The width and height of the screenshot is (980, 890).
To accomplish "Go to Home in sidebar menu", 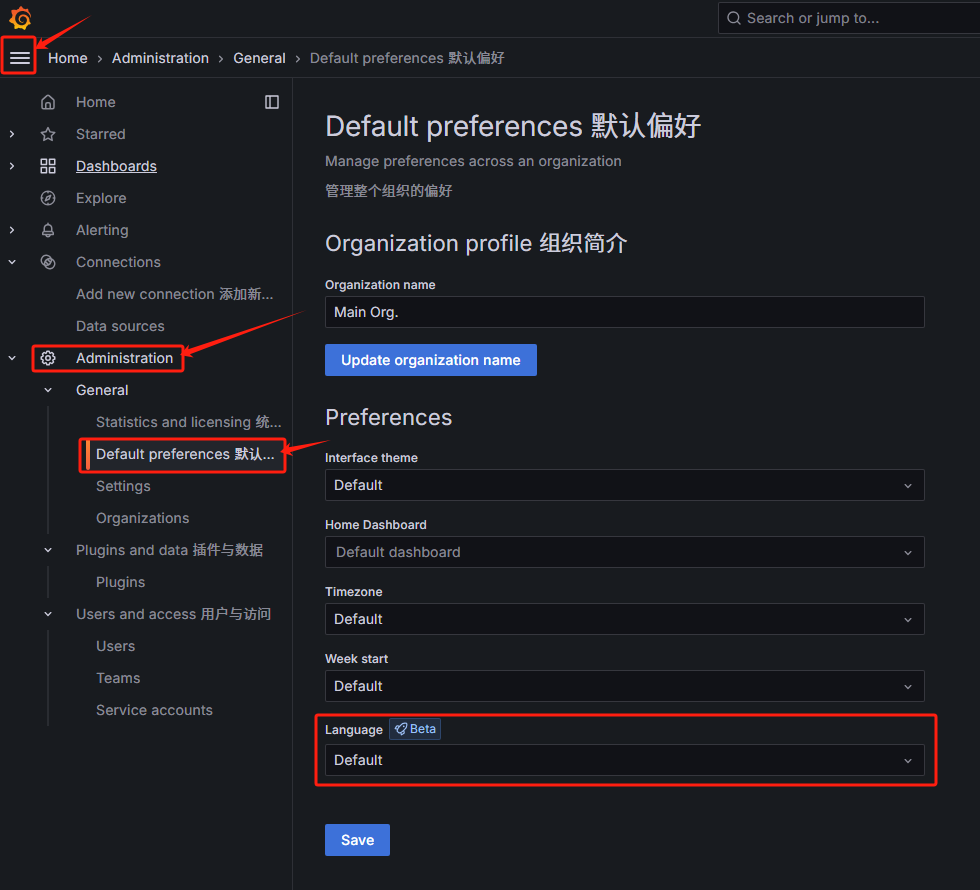I will click(96, 102).
